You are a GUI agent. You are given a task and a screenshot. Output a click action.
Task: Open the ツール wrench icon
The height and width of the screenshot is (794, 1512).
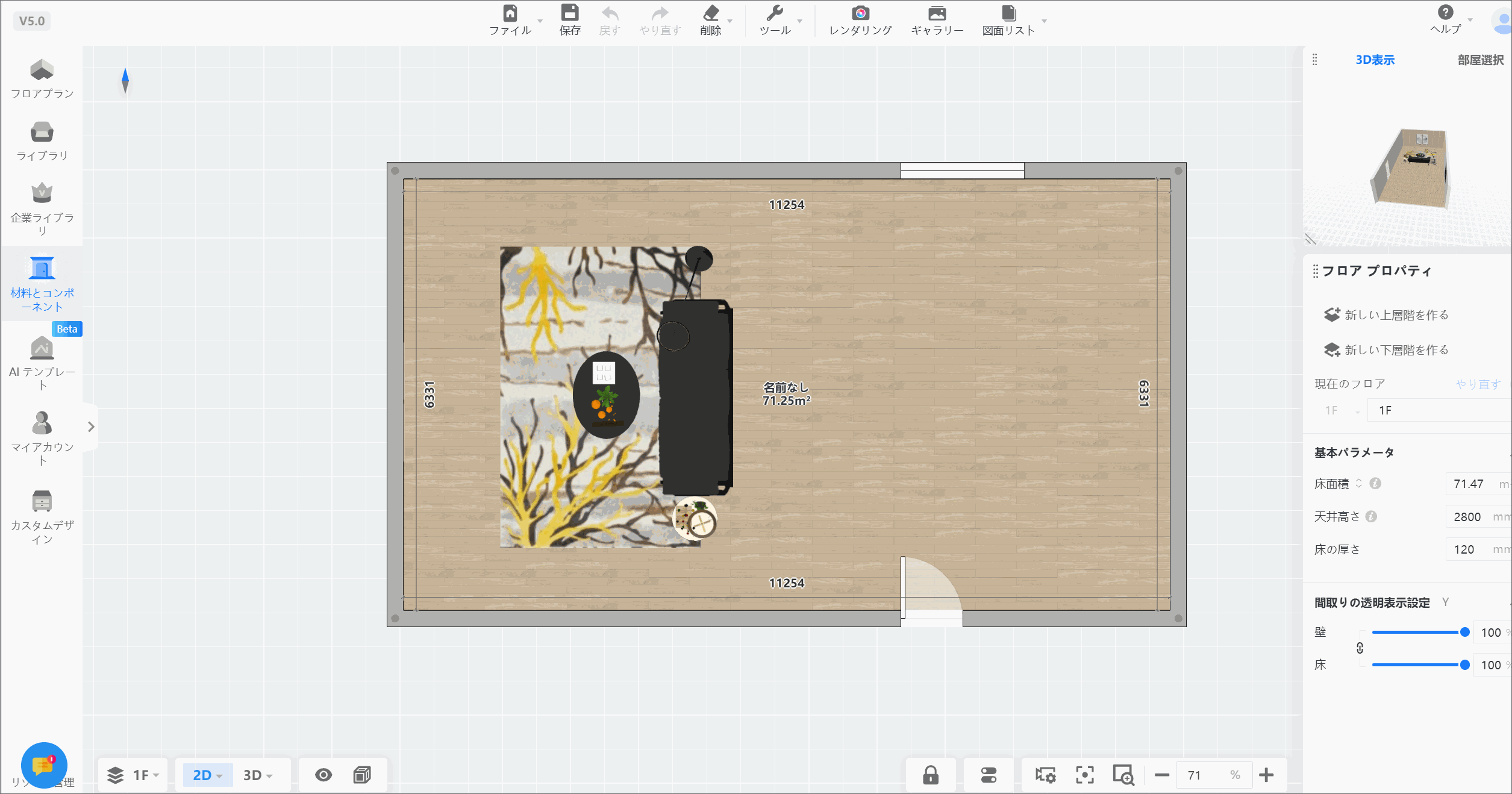(775, 13)
